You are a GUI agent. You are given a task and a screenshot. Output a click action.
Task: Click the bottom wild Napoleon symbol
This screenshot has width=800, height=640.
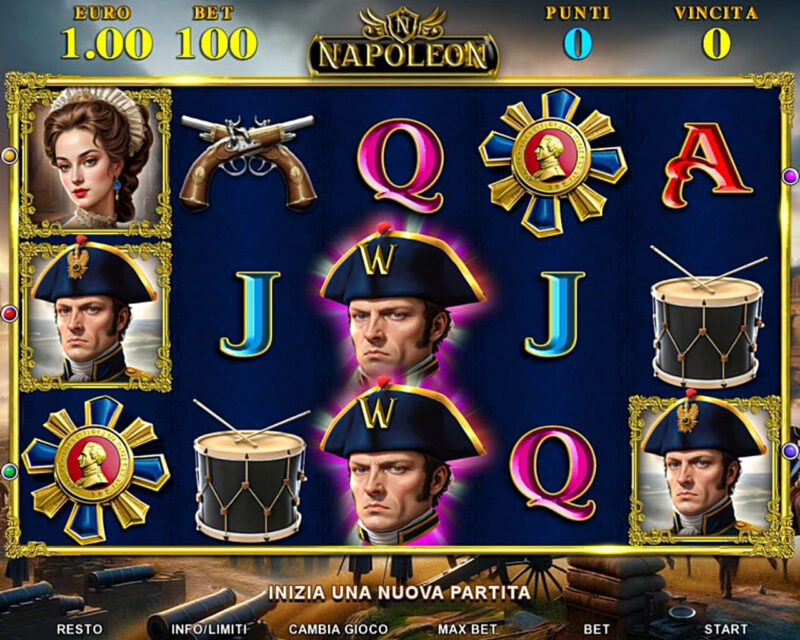point(401,459)
